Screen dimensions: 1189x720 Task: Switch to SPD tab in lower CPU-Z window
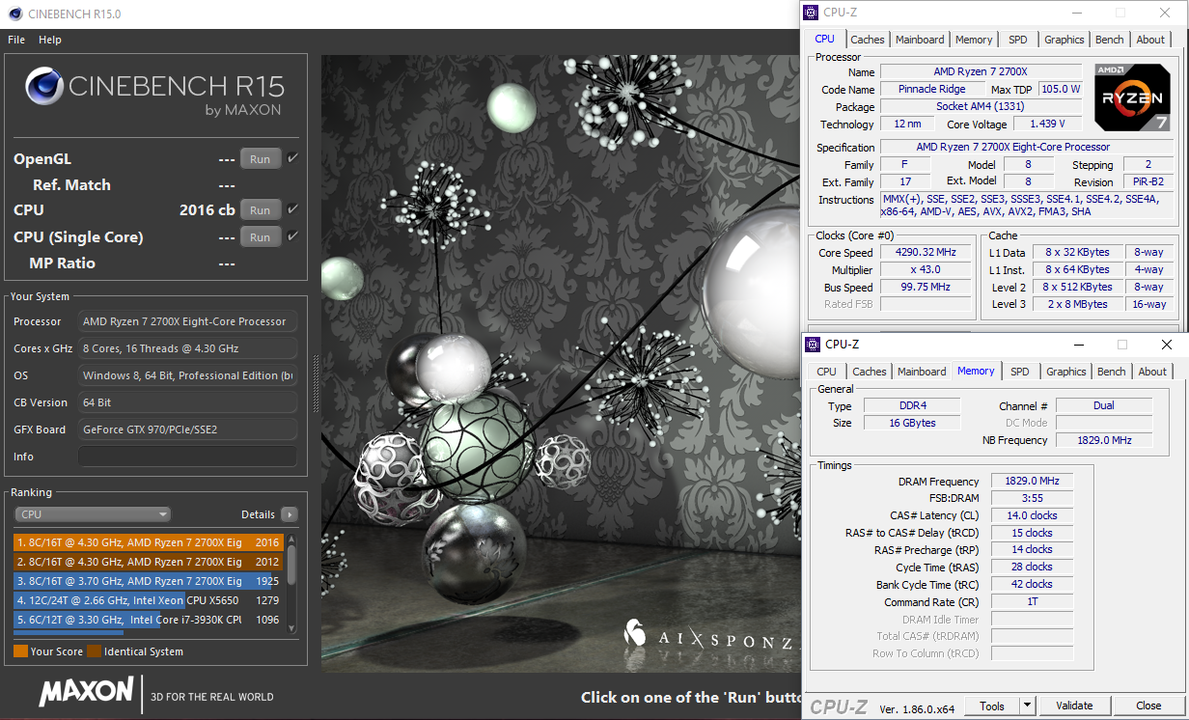point(1020,371)
